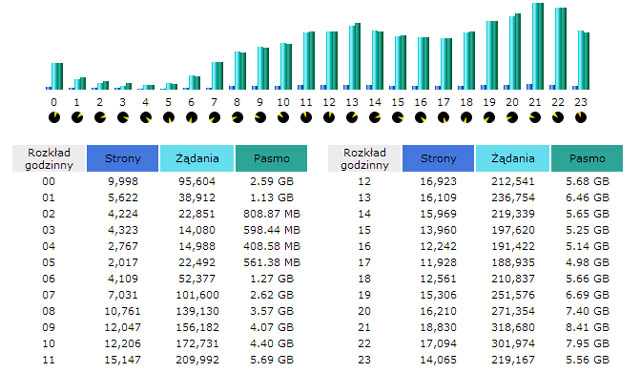This screenshot has width=640, height=373.
Task: Click the left Rozkład godzinny header cell
Action: [49, 158]
